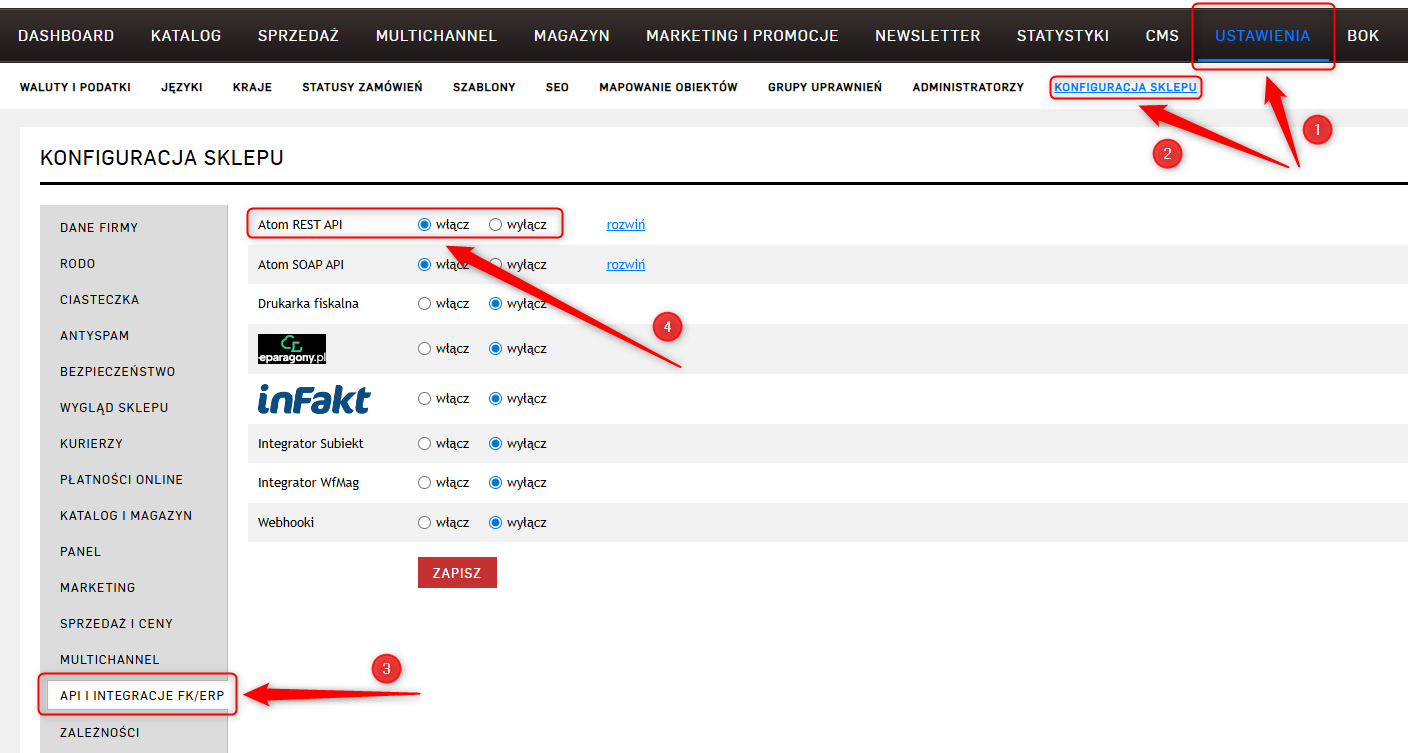Open Statusy Zamówień submenu
Screen dimensions: 1408x753
362,88
